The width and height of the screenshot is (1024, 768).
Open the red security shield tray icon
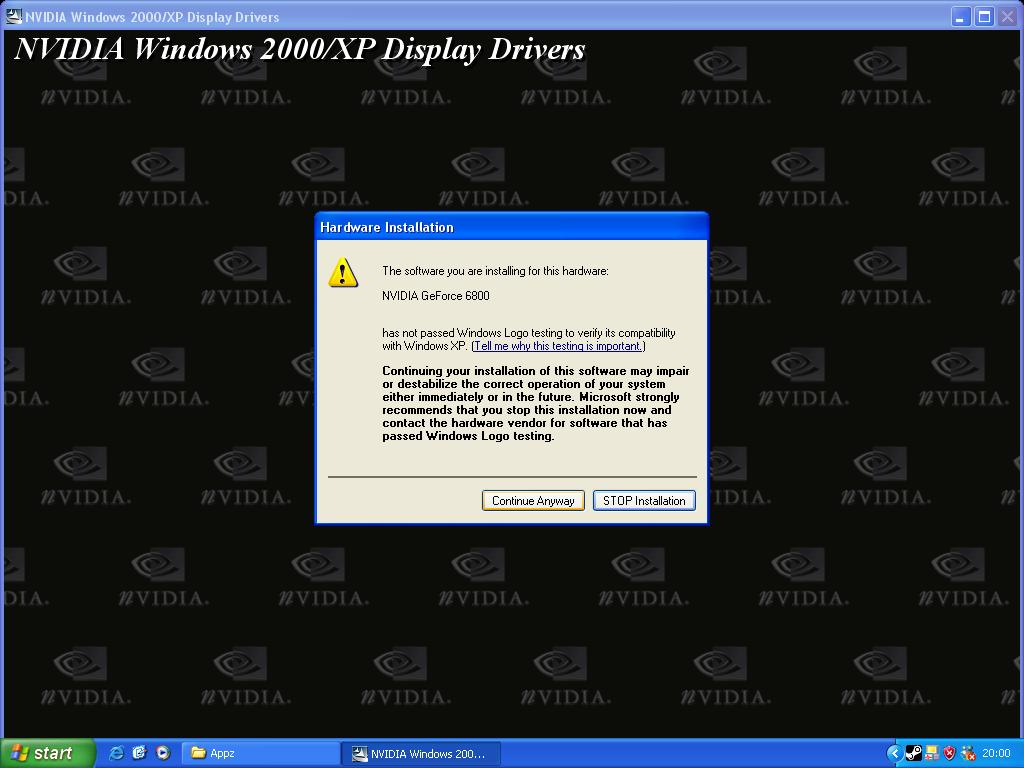(950, 754)
